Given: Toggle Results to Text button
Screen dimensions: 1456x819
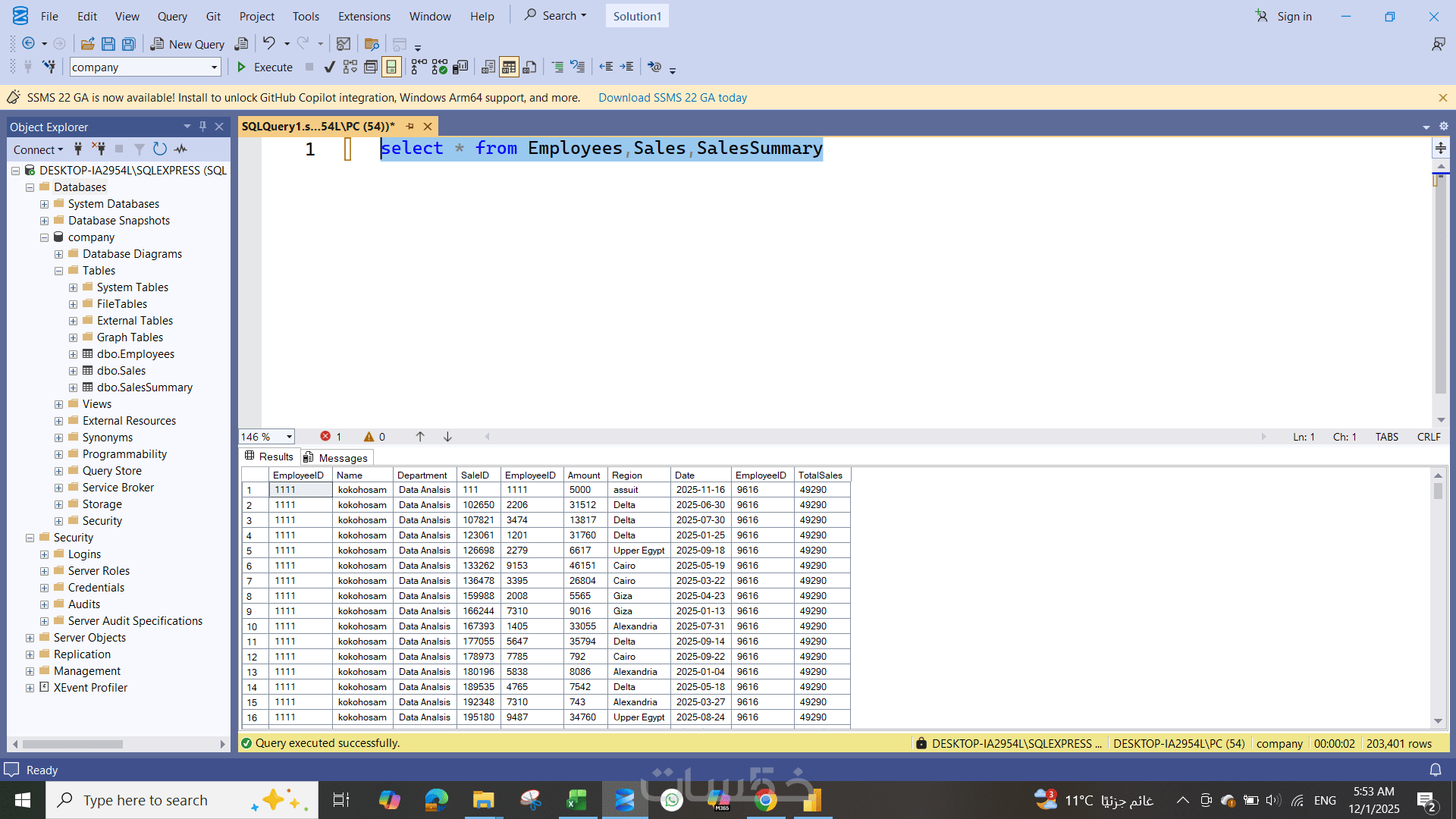Looking at the screenshot, I should pos(488,67).
